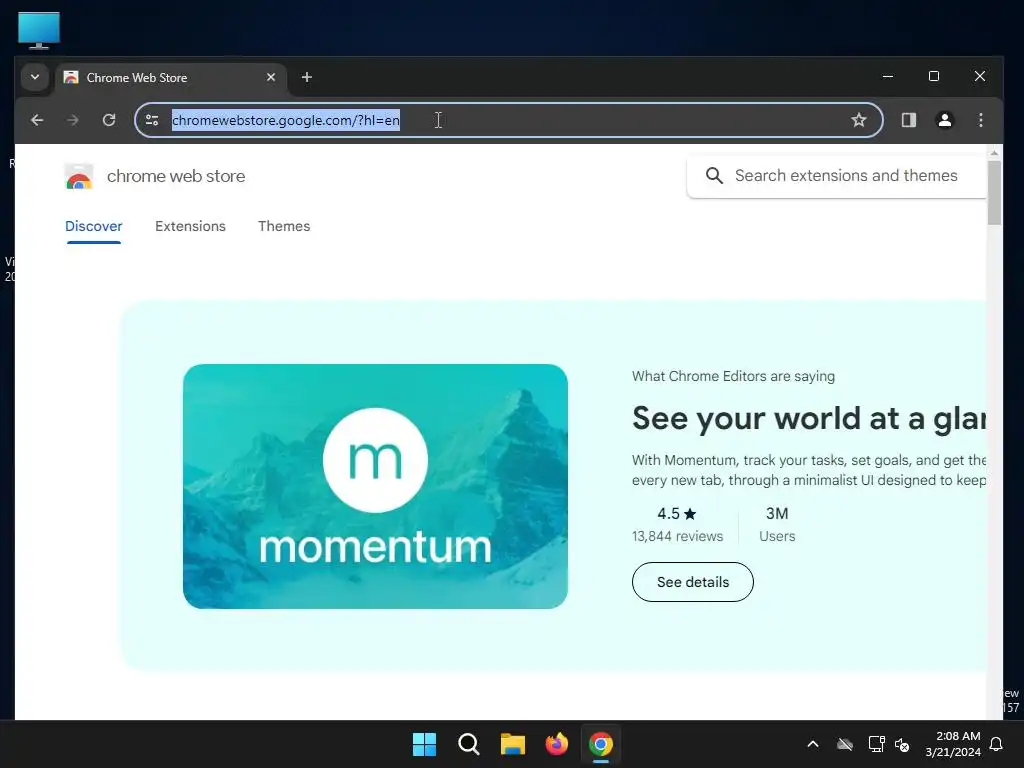Screen dimensions: 1024x768
Task: Click the chrome web store logo
Action: pyautogui.click(x=79, y=176)
